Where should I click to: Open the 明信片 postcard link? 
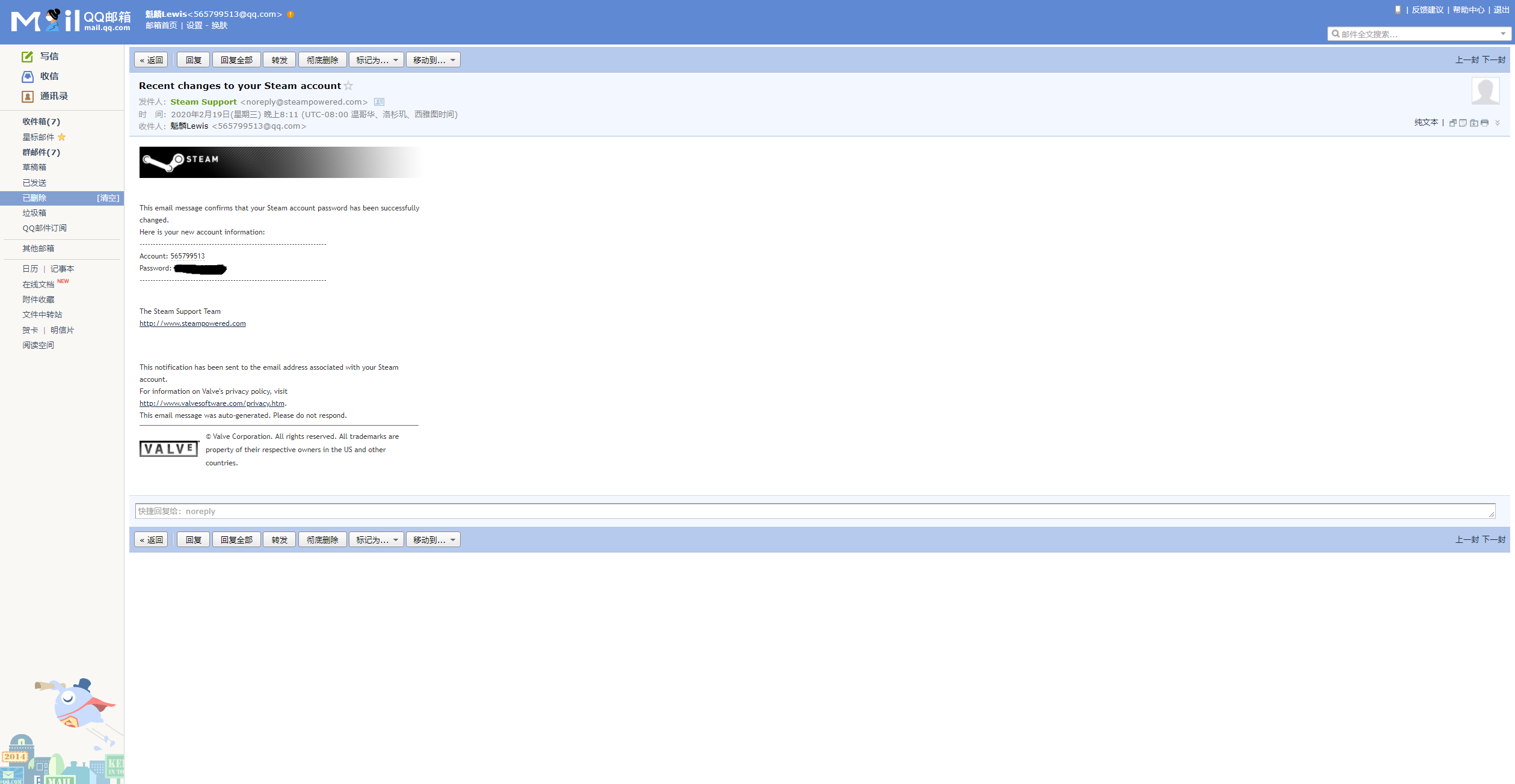click(x=63, y=330)
